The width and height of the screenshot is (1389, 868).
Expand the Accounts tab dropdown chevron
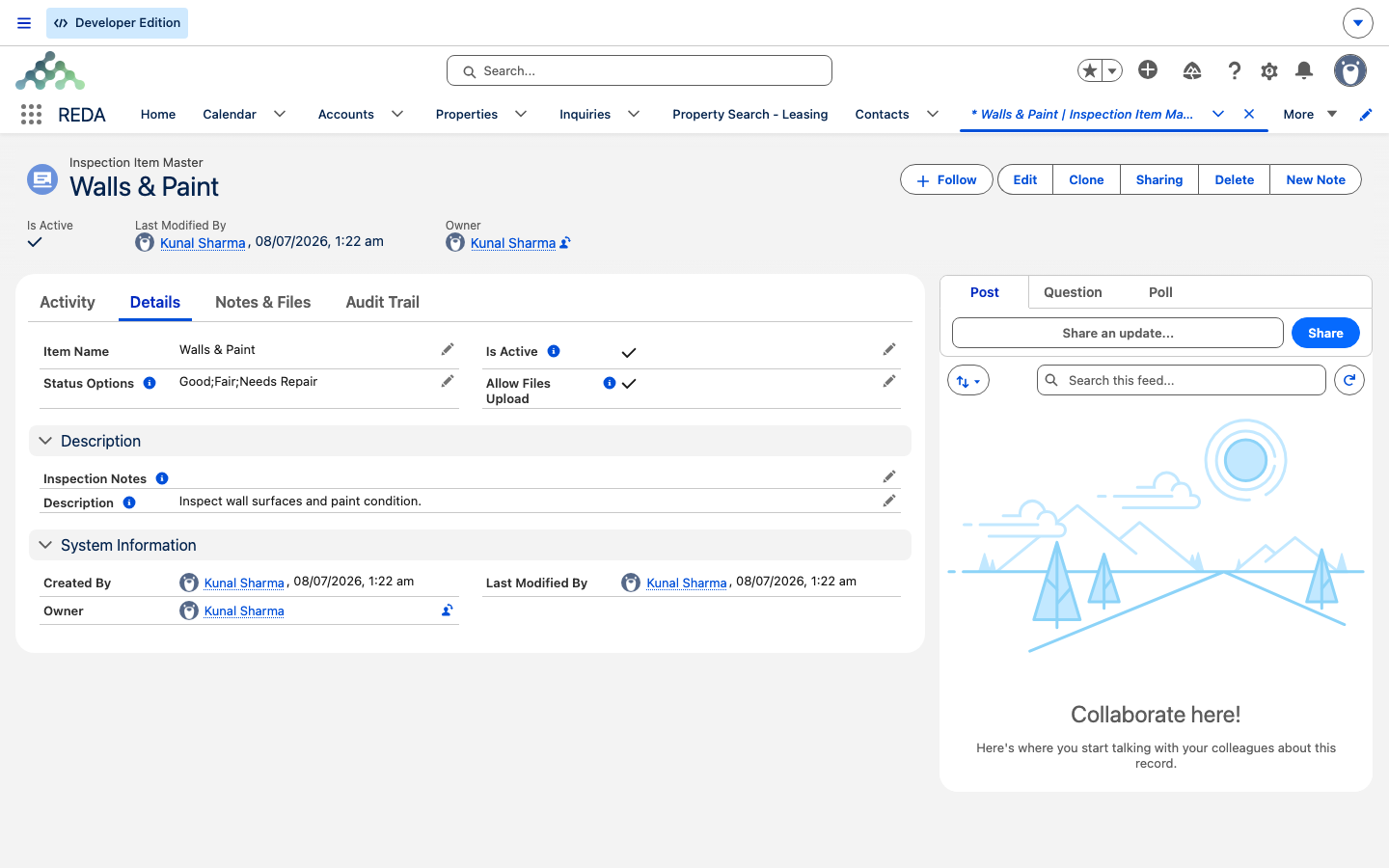point(397,114)
